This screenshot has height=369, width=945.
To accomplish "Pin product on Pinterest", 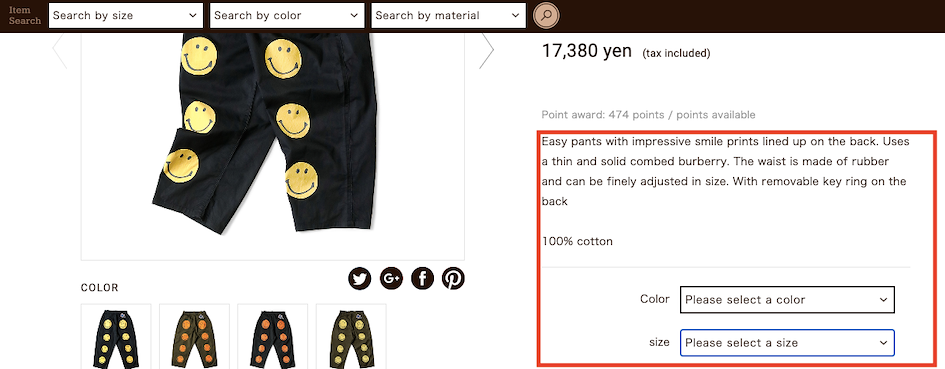I will point(453,279).
